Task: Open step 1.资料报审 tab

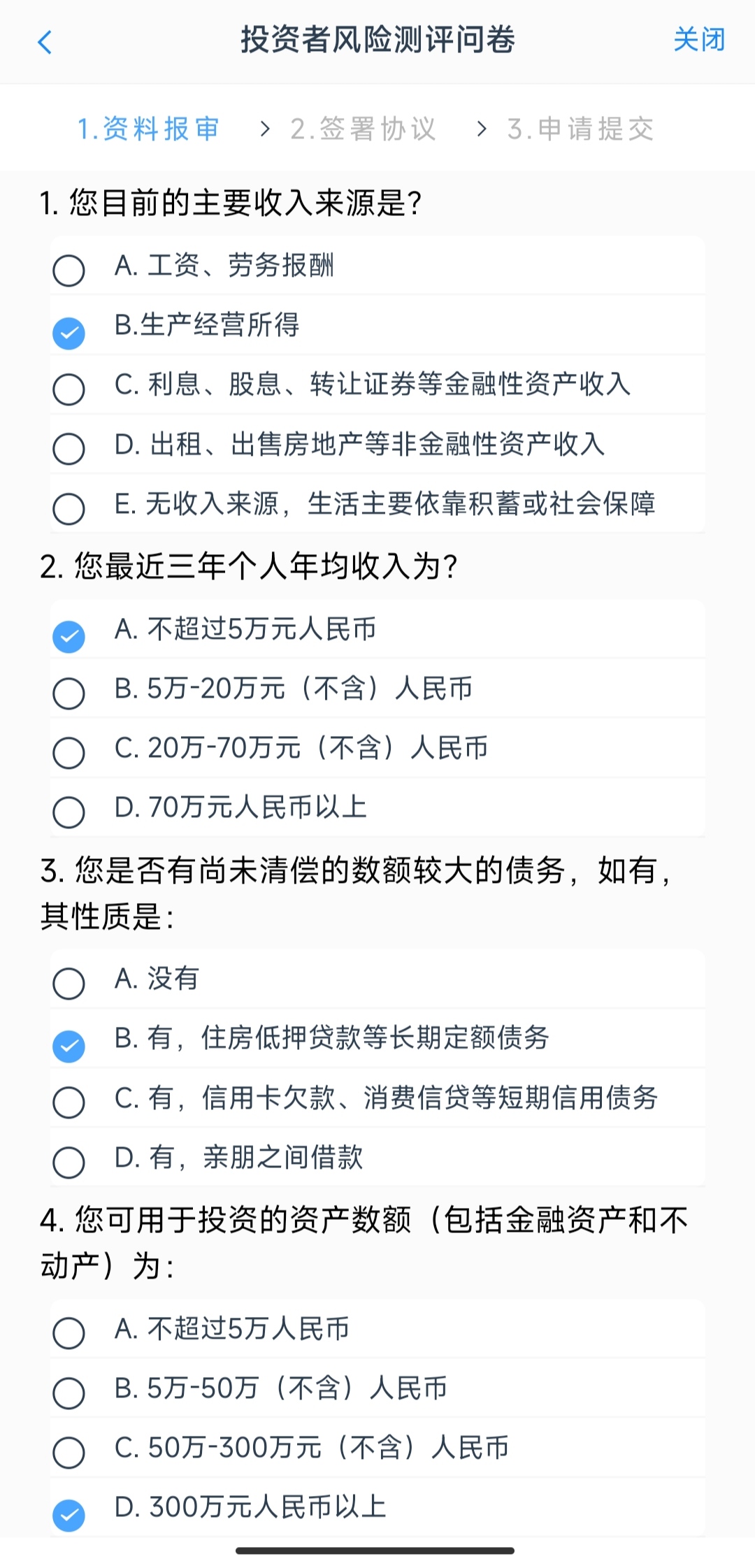Action: click(148, 129)
